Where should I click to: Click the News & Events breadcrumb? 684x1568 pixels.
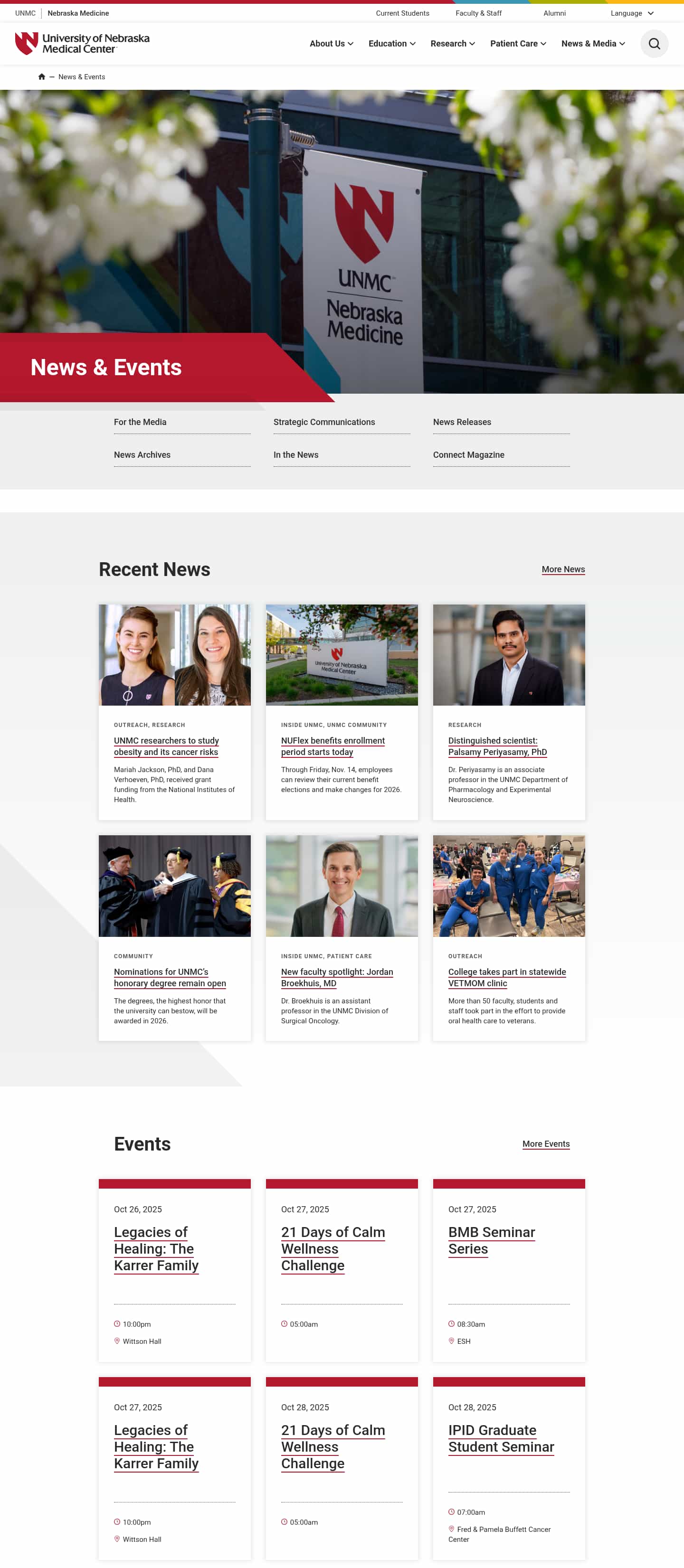click(x=82, y=77)
